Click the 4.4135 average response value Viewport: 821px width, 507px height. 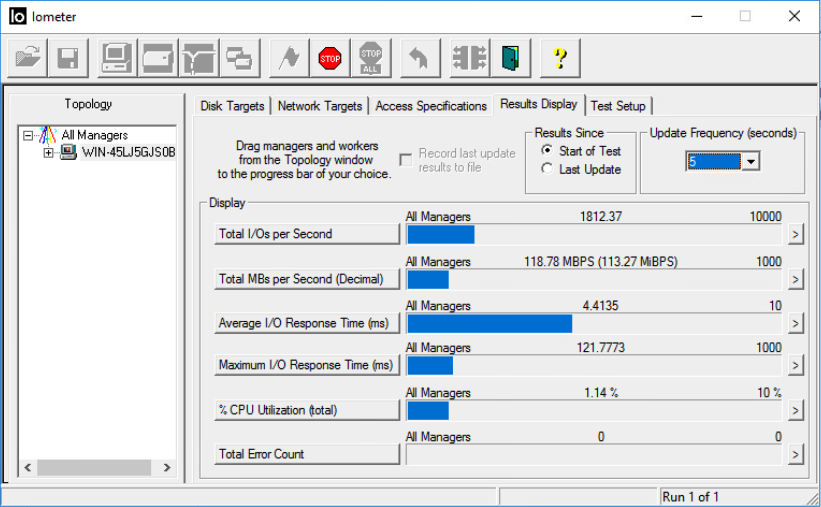[601, 305]
